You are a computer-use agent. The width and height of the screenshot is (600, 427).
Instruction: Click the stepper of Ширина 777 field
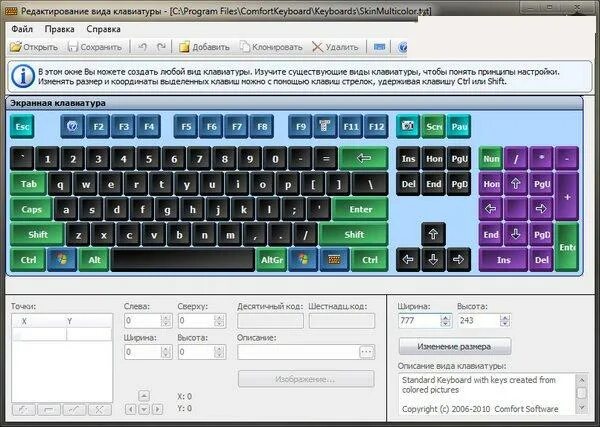[446, 321]
